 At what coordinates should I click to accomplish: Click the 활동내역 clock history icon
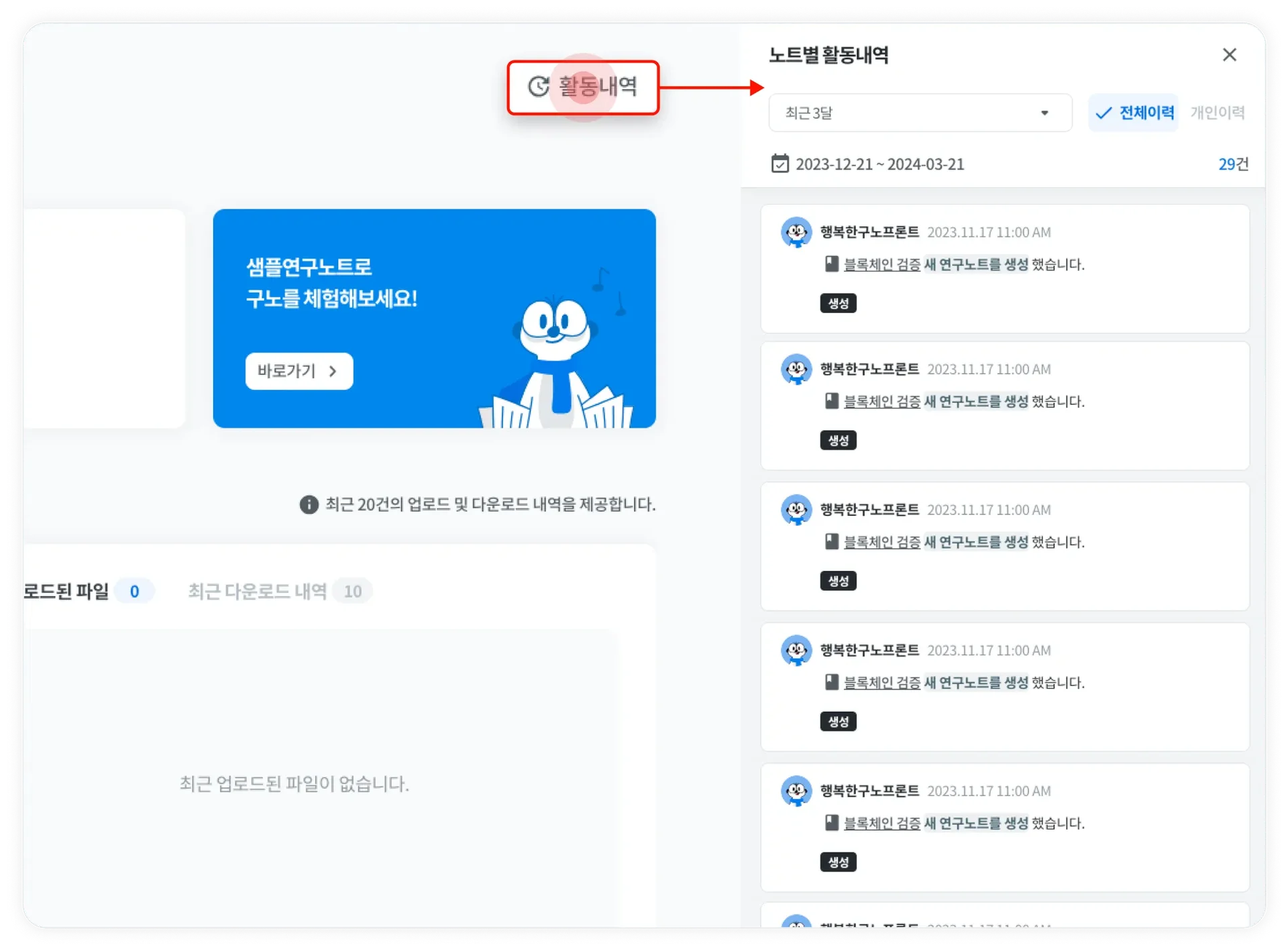coord(539,87)
